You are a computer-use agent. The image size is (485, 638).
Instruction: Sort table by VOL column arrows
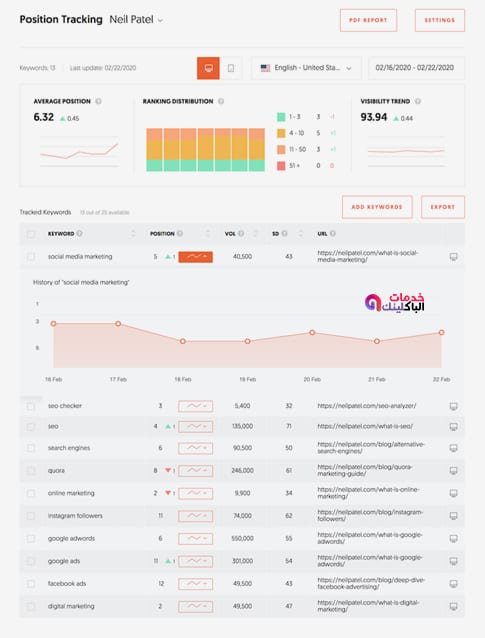(x=255, y=234)
